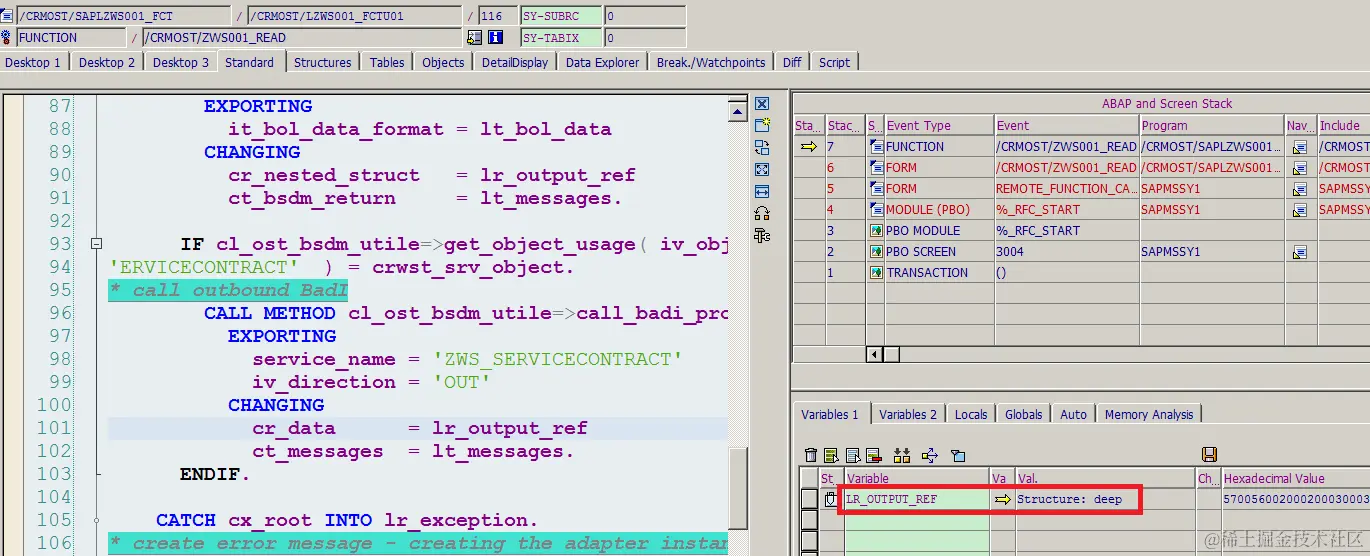Open the Tables tab
This screenshot has height=556, width=1370.
click(x=387, y=62)
